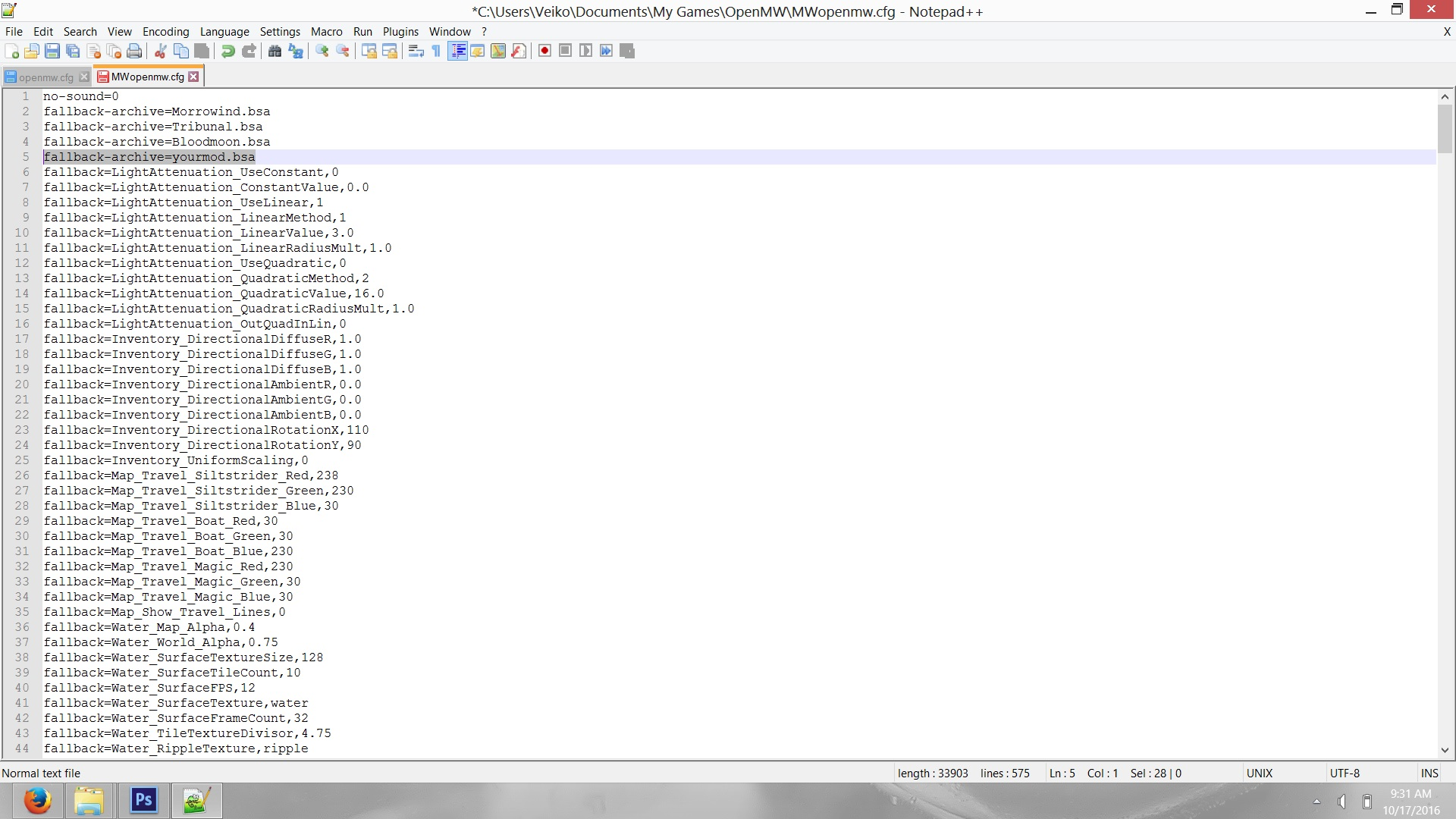The width and height of the screenshot is (1456, 819).
Task: Close the openmw.cfg tab with its X
Action: click(x=84, y=77)
